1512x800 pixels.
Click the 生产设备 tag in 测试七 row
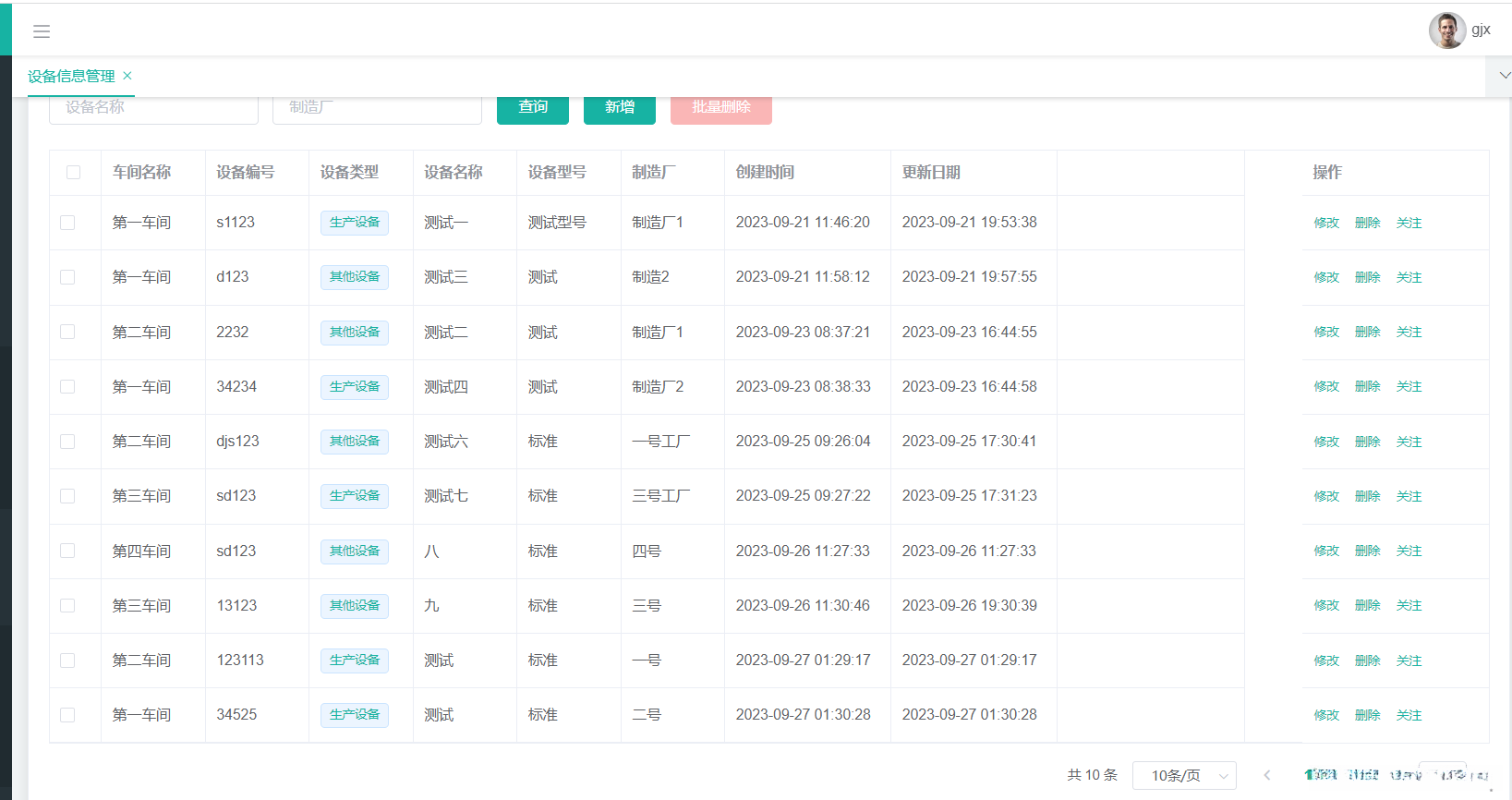(355, 496)
